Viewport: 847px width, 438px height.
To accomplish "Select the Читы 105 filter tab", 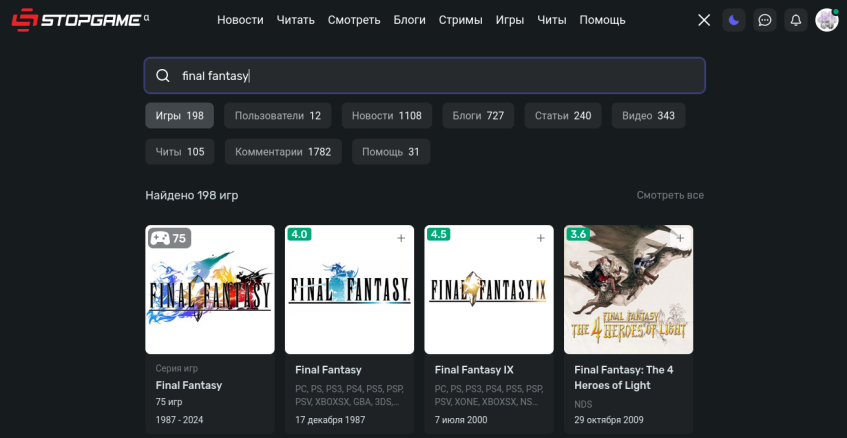I will 180,152.
